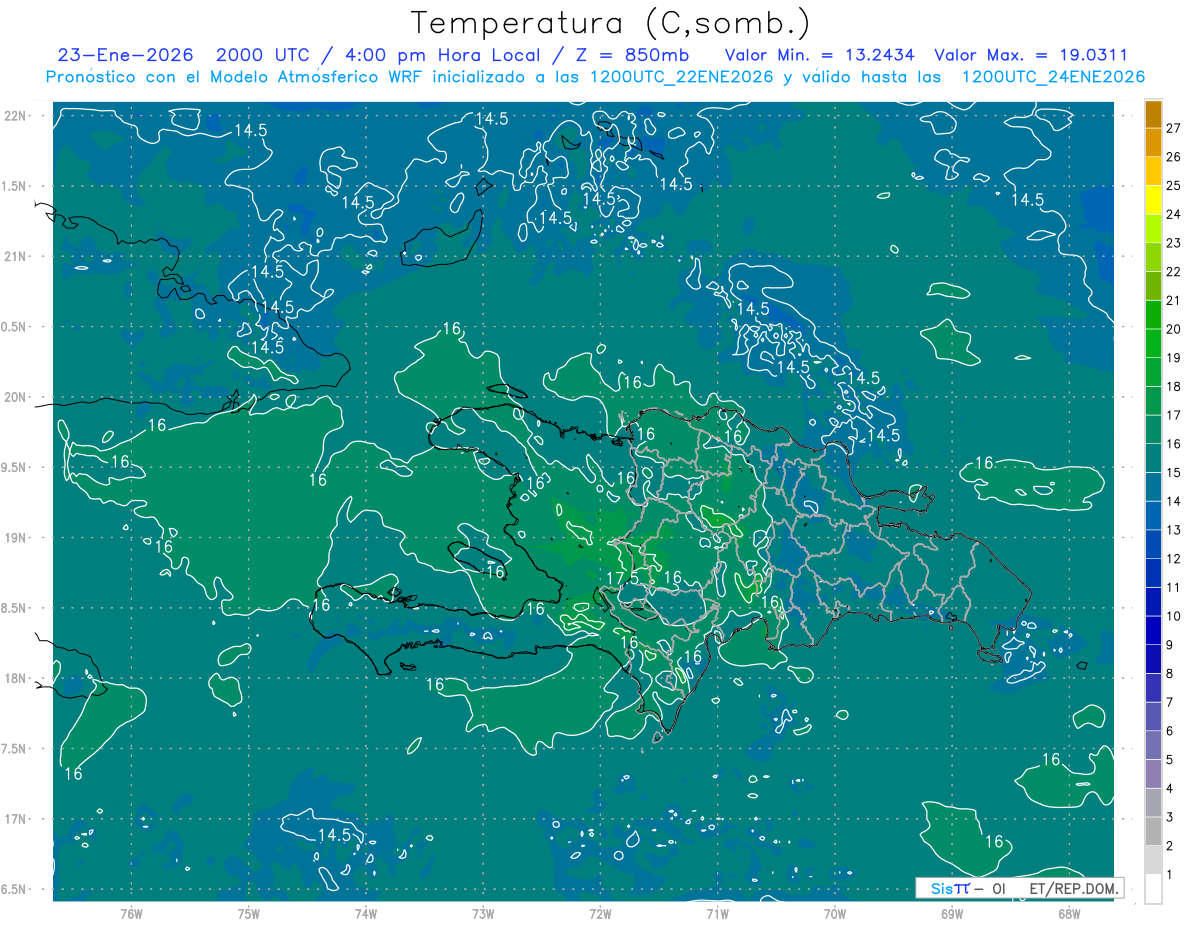Click the color bar label "1"

[x=1170, y=875]
